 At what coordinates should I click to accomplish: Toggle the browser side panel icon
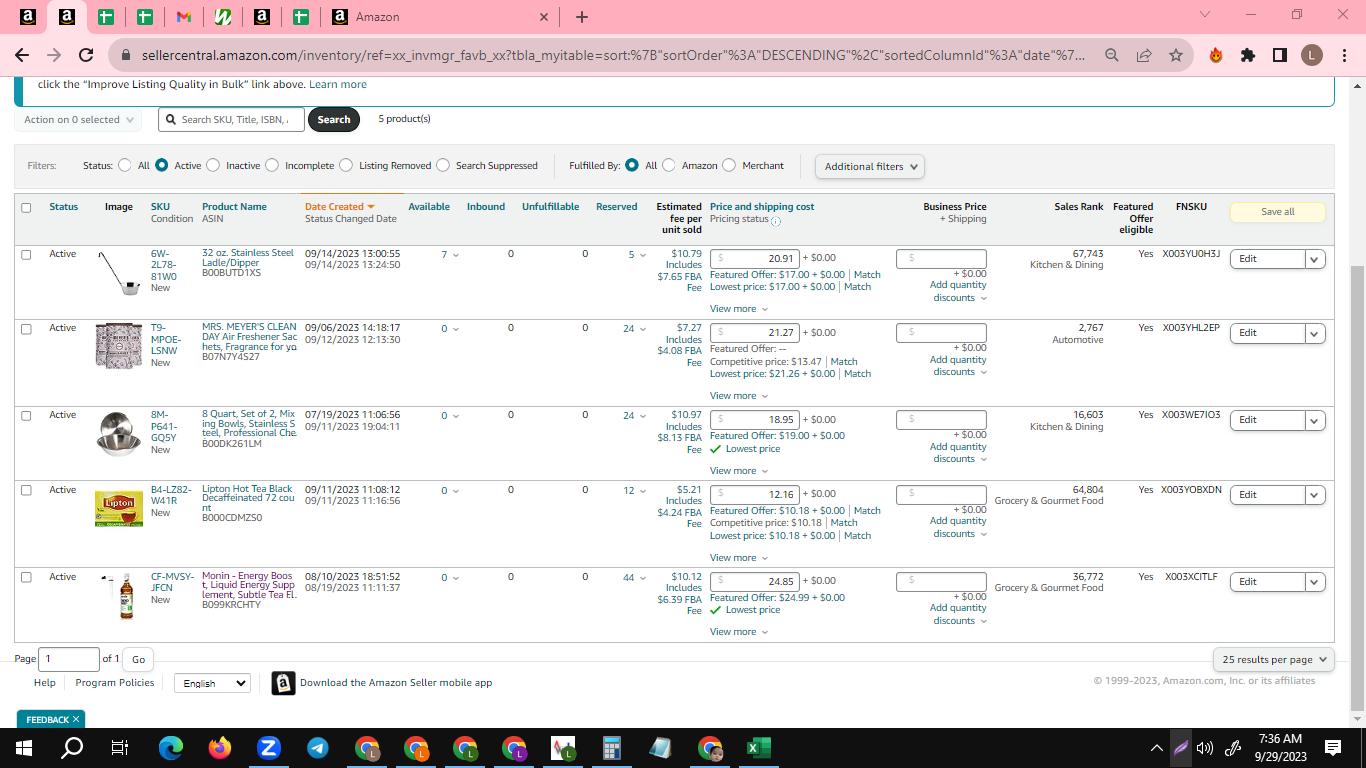coord(1280,56)
